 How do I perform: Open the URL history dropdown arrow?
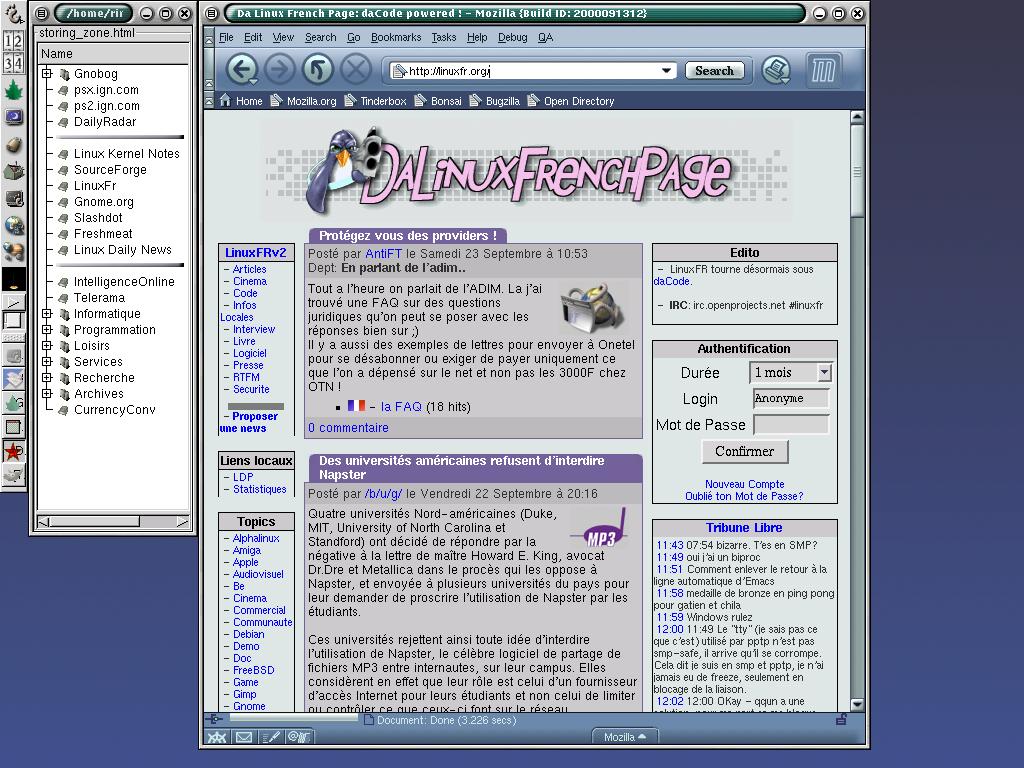(x=667, y=71)
